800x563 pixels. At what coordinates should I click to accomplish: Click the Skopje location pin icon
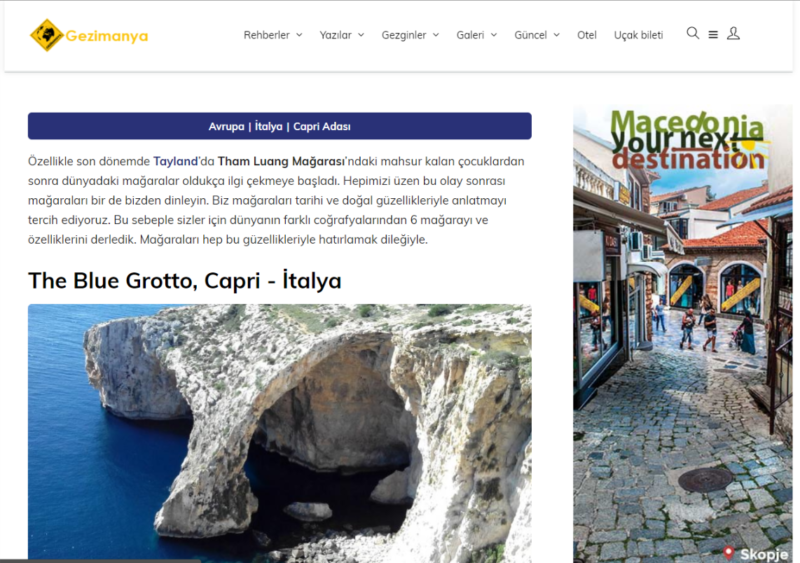click(729, 553)
